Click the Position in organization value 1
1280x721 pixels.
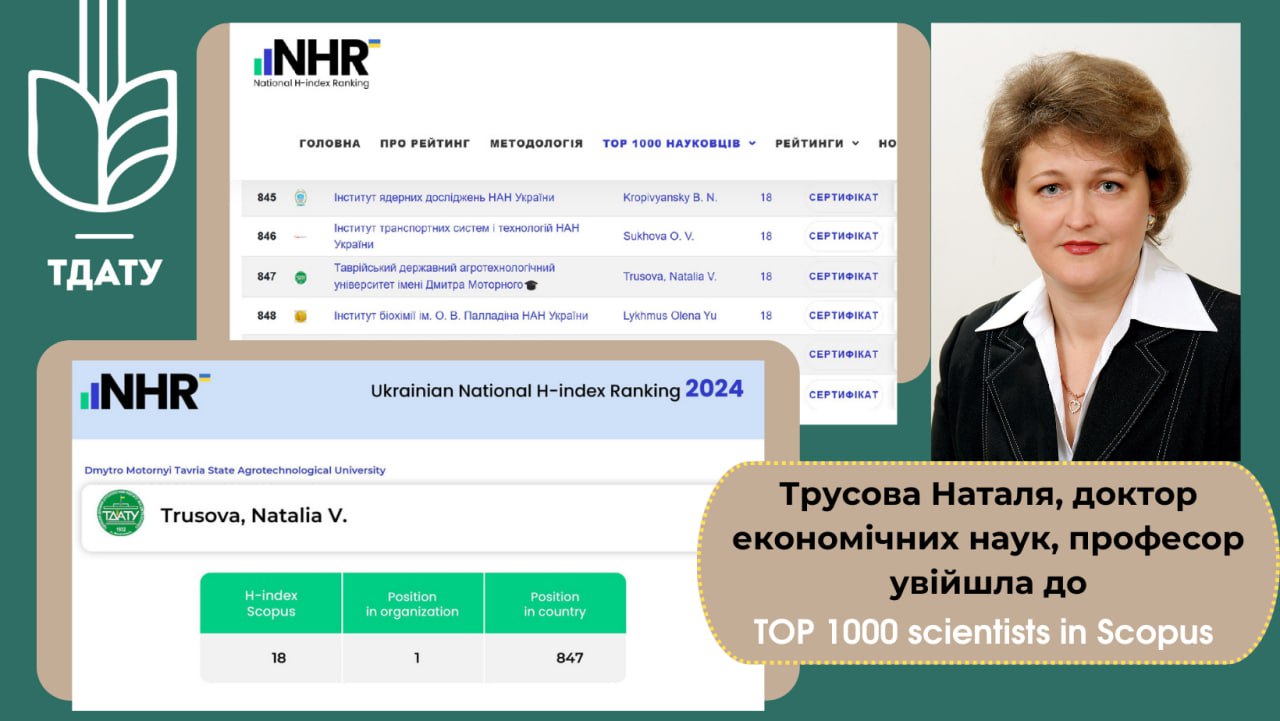click(x=416, y=658)
